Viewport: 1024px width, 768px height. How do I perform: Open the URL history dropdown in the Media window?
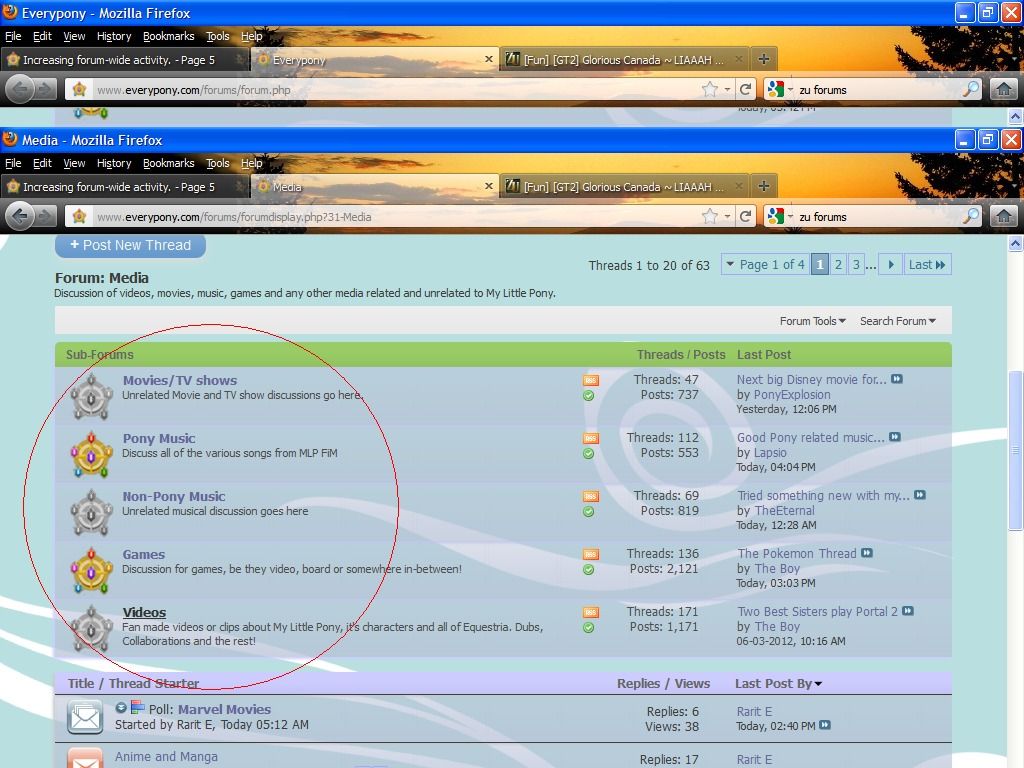point(727,216)
